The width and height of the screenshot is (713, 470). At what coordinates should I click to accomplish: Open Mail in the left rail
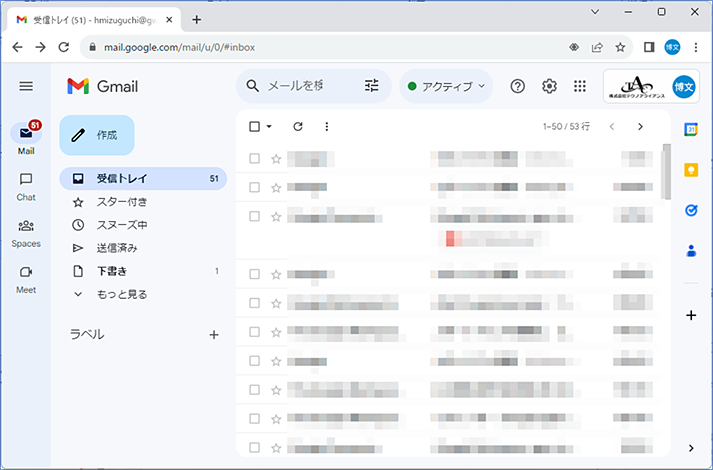pyautogui.click(x=26, y=138)
